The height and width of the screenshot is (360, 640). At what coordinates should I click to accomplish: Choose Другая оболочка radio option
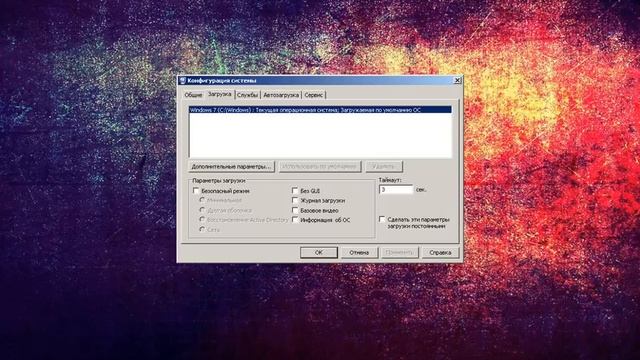tap(202, 210)
